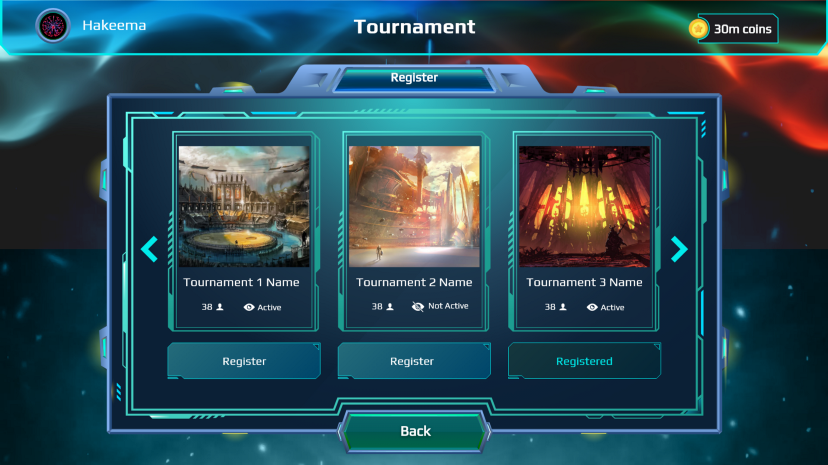Click the green Back button
828x465 pixels.
(x=415, y=431)
